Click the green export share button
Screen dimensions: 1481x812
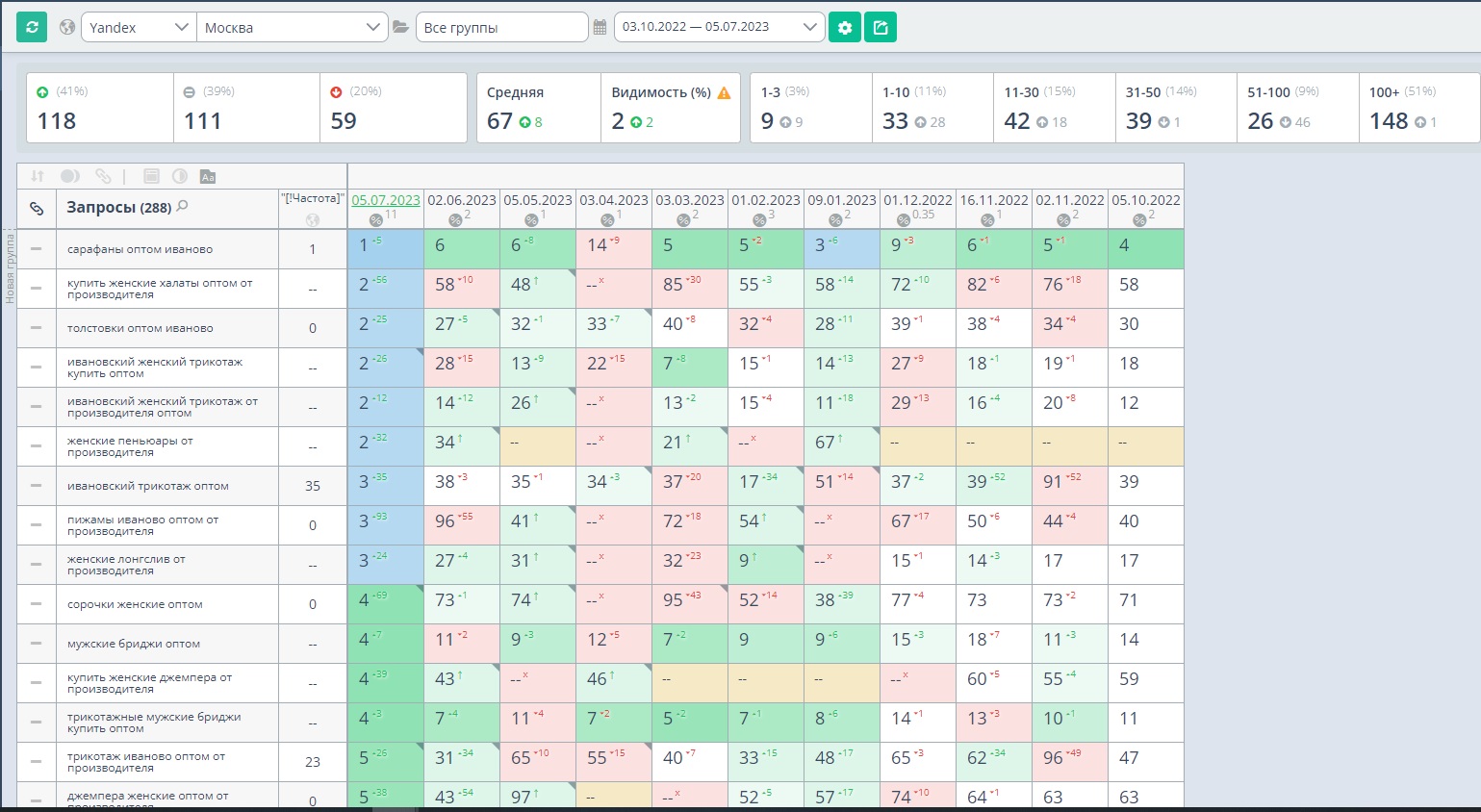(881, 27)
